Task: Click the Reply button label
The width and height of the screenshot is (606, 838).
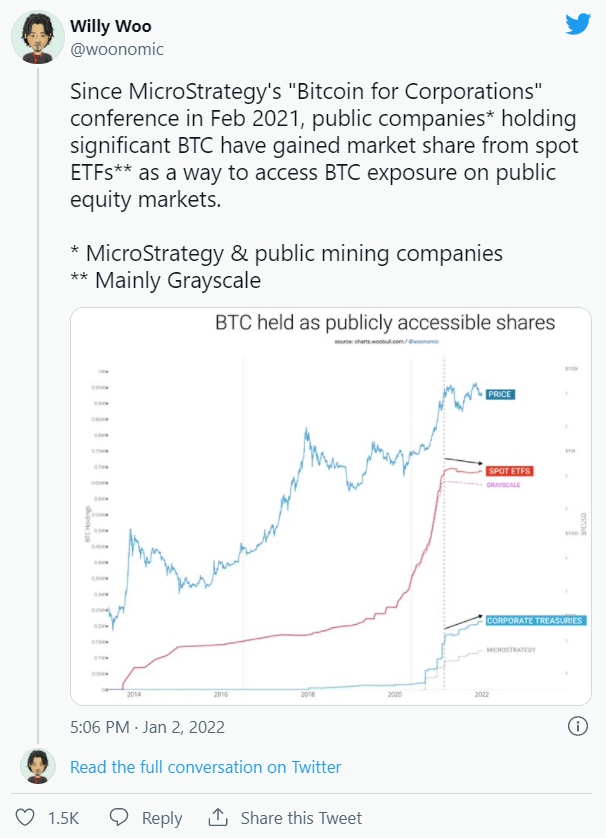Action: (161, 818)
